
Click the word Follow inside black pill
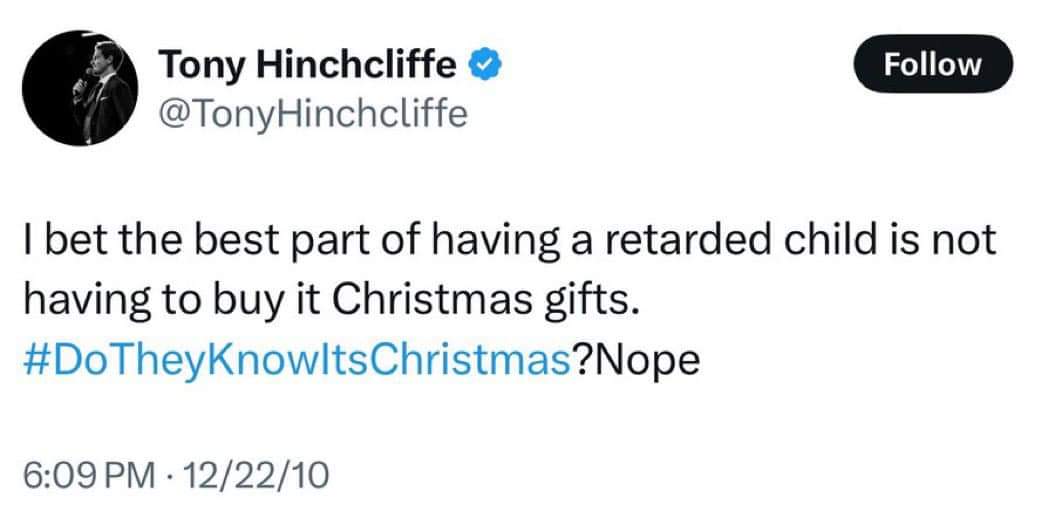pos(933,65)
